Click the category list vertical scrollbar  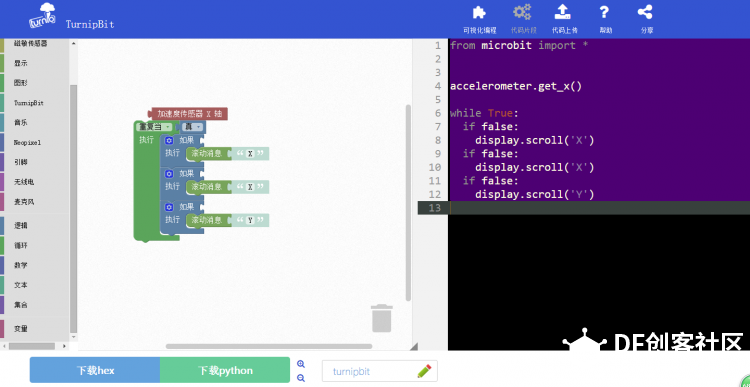pyautogui.click(x=73, y=209)
